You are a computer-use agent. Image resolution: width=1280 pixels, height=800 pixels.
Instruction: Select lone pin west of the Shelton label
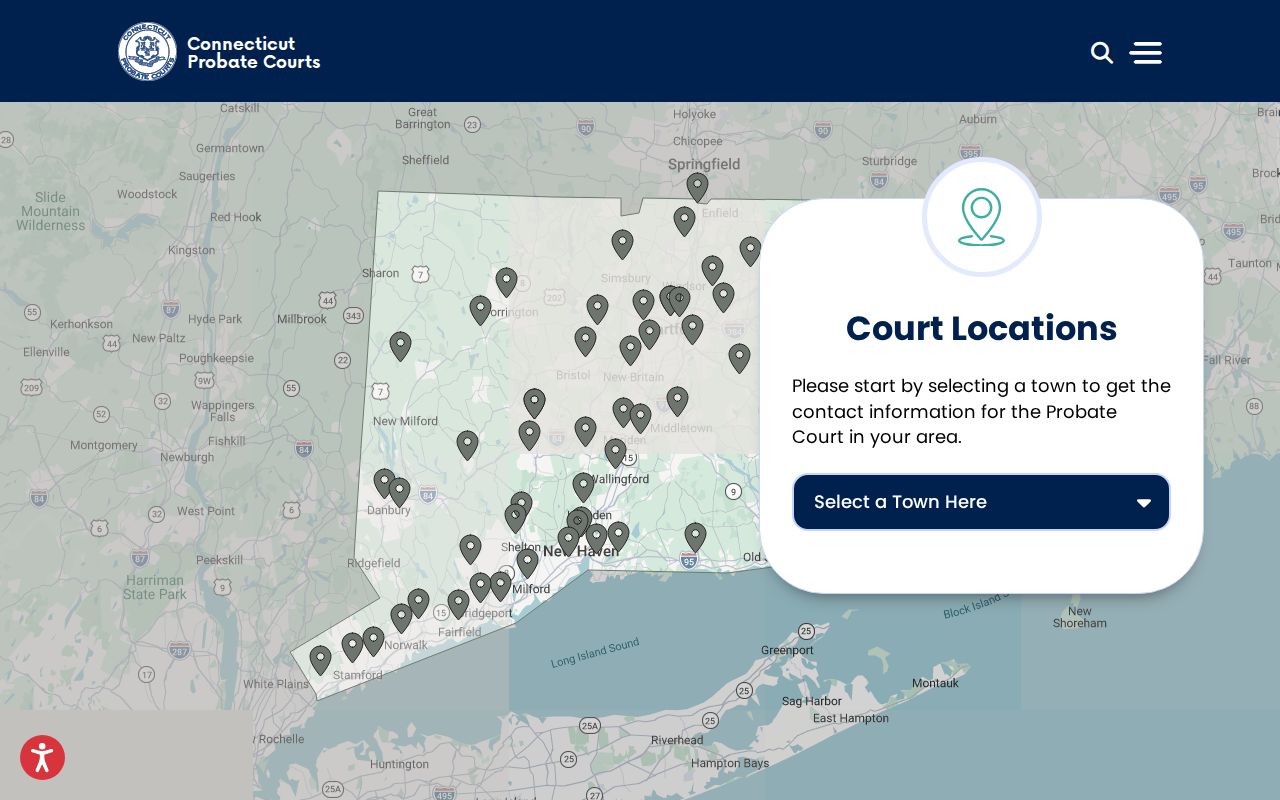pos(470,549)
